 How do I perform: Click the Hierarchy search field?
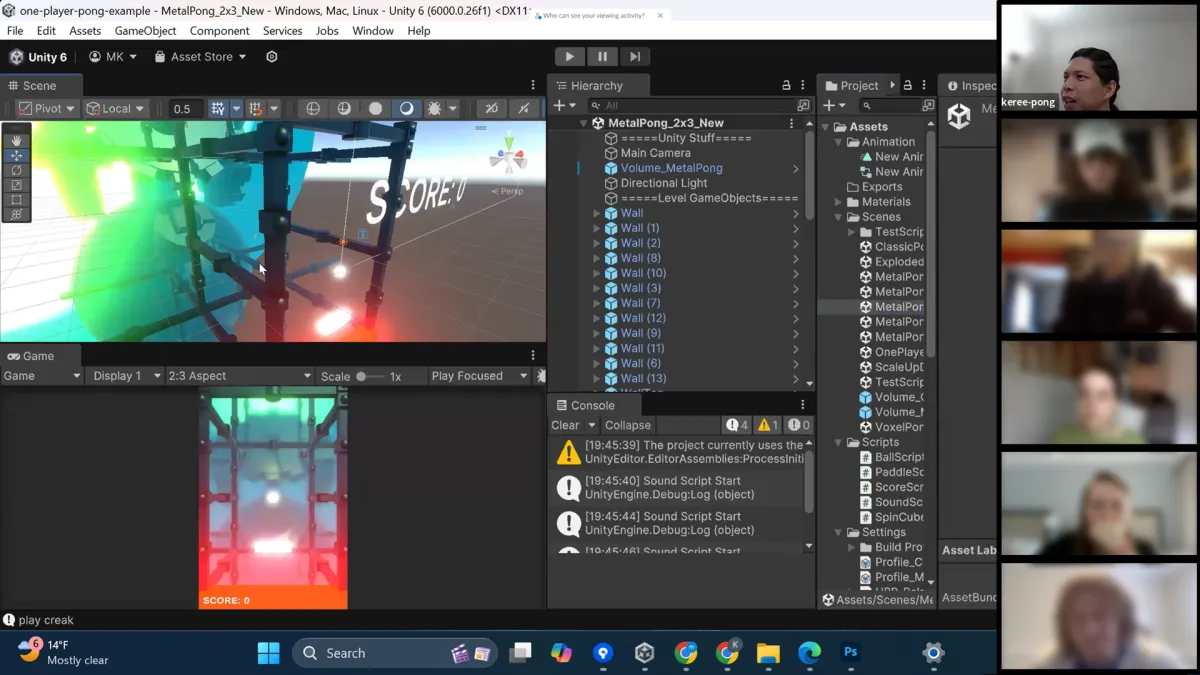[x=693, y=105]
